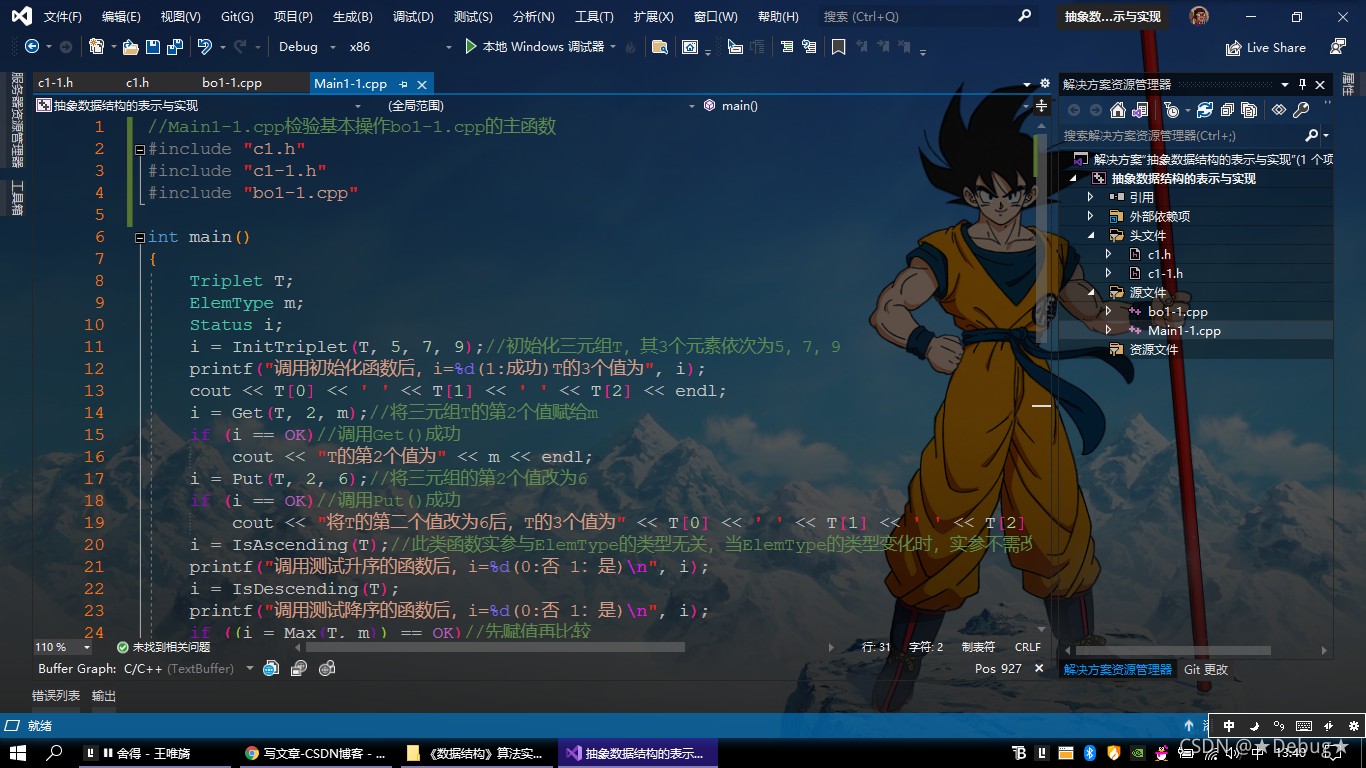Click the first Buffer Graph icon
This screenshot has width=1366, height=768.
click(271, 669)
